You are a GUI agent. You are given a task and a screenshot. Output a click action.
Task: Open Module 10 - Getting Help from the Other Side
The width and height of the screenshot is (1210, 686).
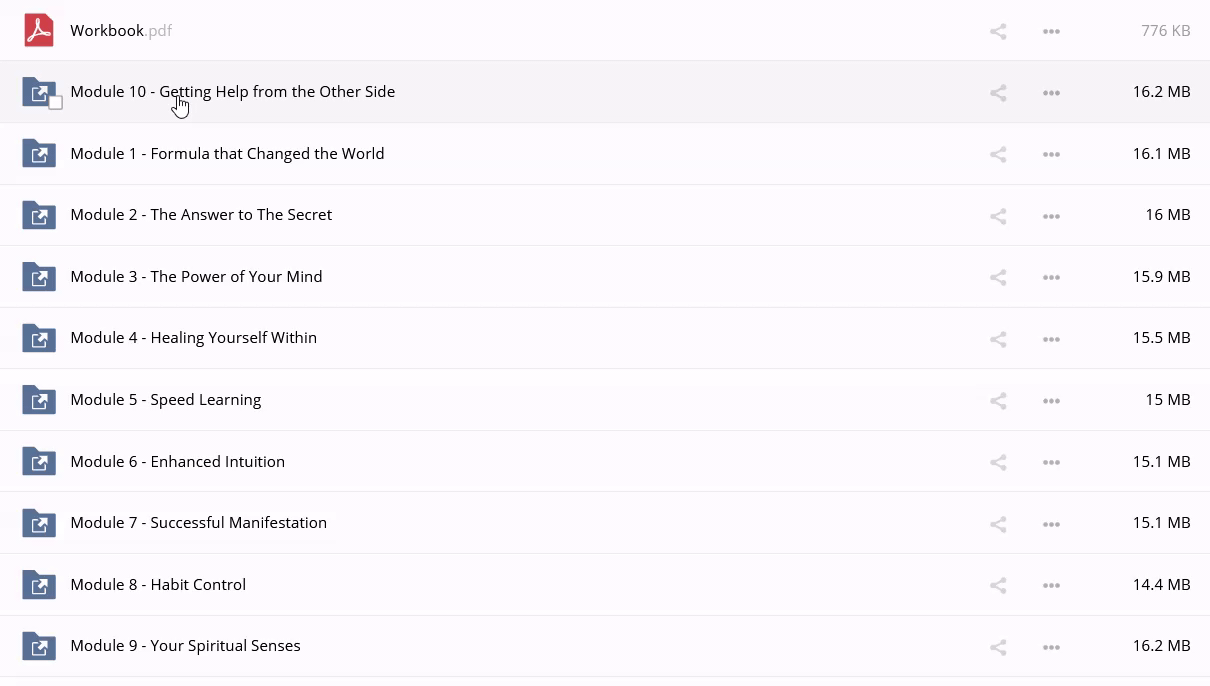tap(232, 92)
